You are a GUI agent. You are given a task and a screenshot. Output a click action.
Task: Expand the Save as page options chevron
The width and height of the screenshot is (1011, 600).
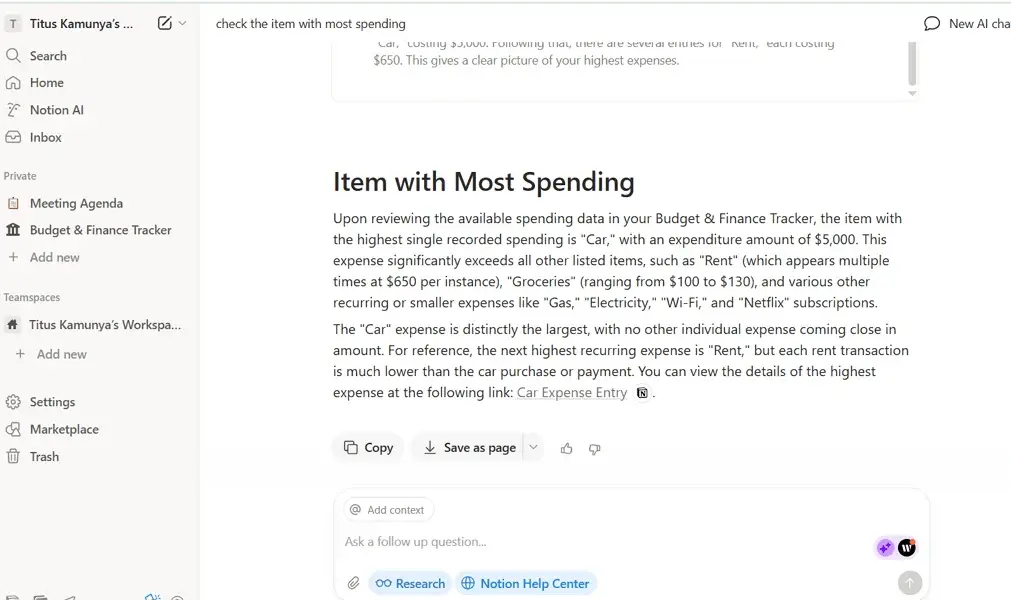533,448
